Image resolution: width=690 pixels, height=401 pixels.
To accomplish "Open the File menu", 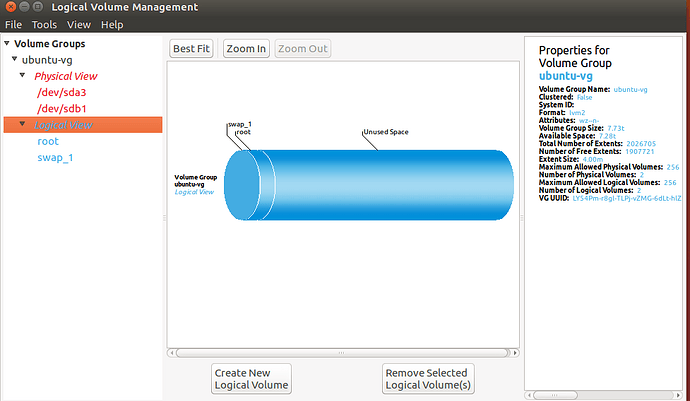I will (13, 24).
